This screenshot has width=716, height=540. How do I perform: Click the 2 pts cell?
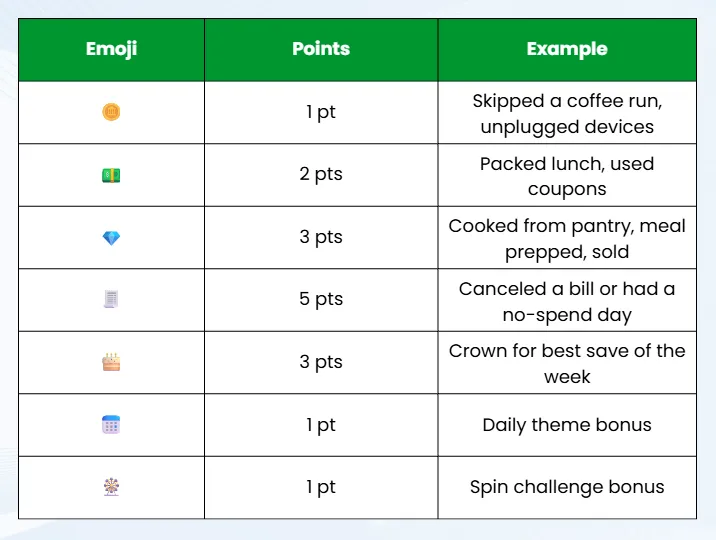point(321,175)
